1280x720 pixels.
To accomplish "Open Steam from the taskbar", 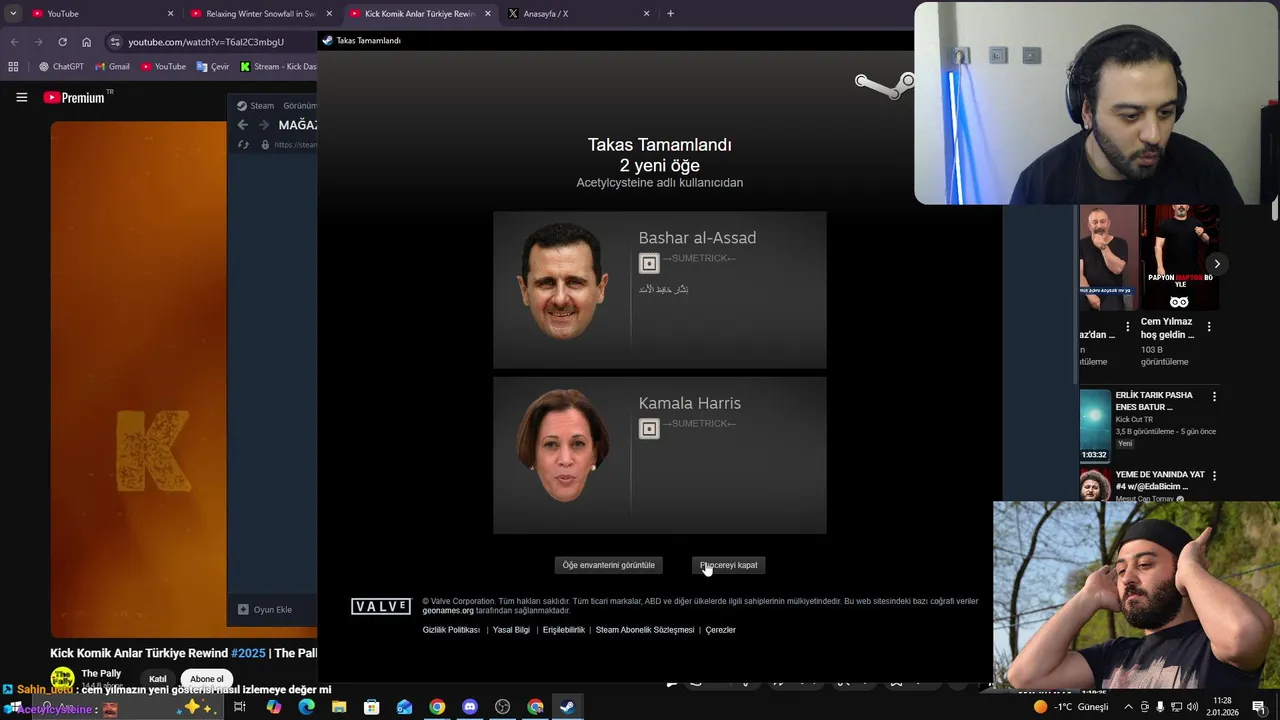I will 567,707.
